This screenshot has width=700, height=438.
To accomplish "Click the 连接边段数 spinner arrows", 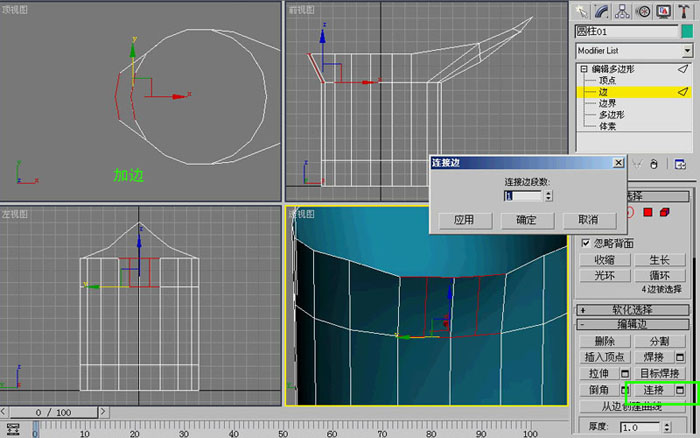I will pyautogui.click(x=549, y=196).
